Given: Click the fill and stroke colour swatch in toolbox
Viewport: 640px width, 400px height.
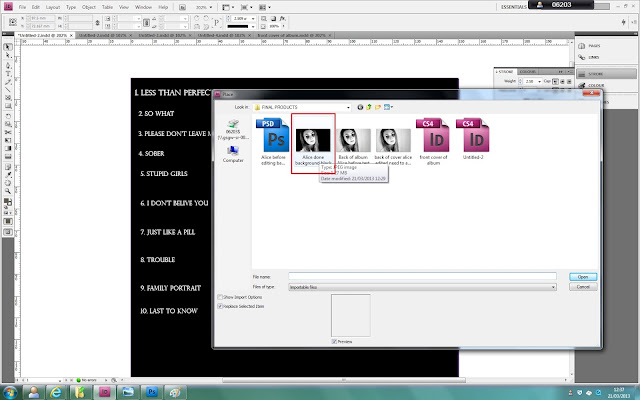Looking at the screenshot, I should [x=8, y=202].
